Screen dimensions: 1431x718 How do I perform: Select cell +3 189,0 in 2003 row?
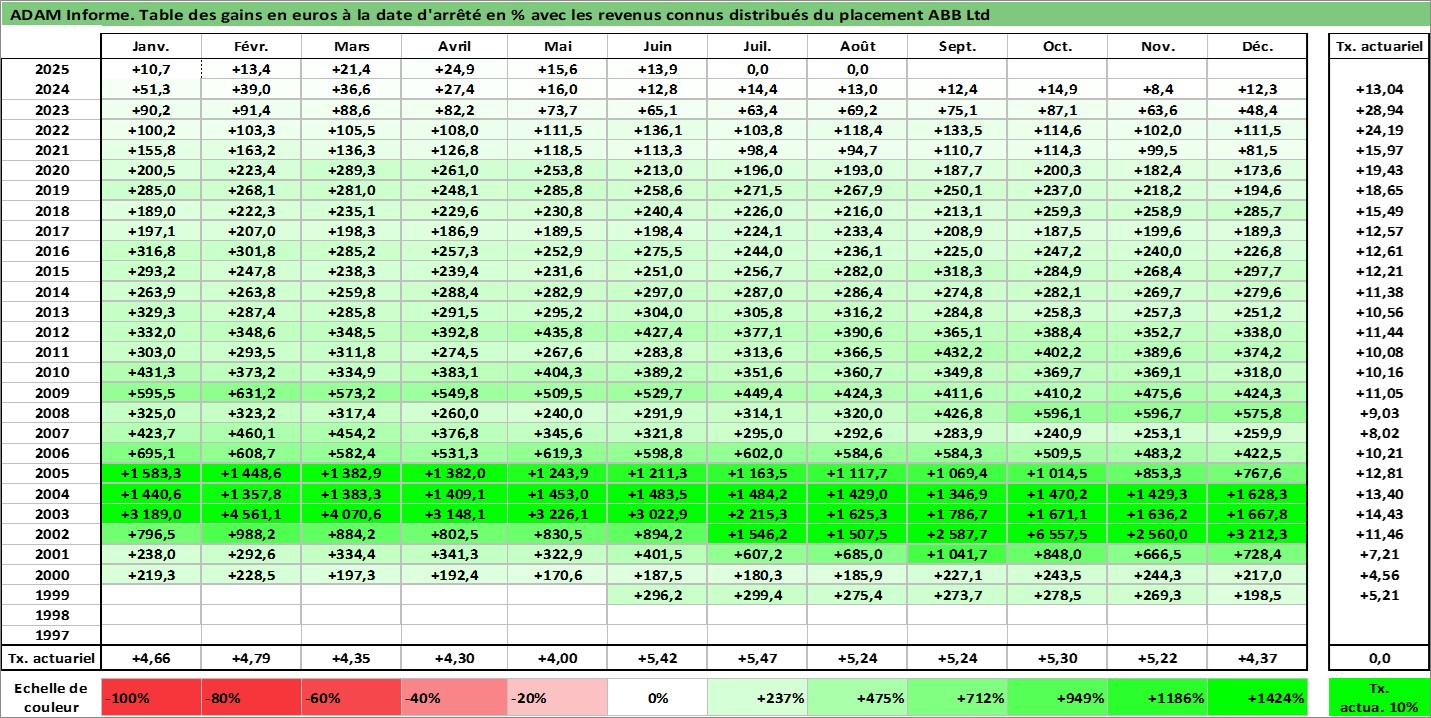(x=151, y=514)
